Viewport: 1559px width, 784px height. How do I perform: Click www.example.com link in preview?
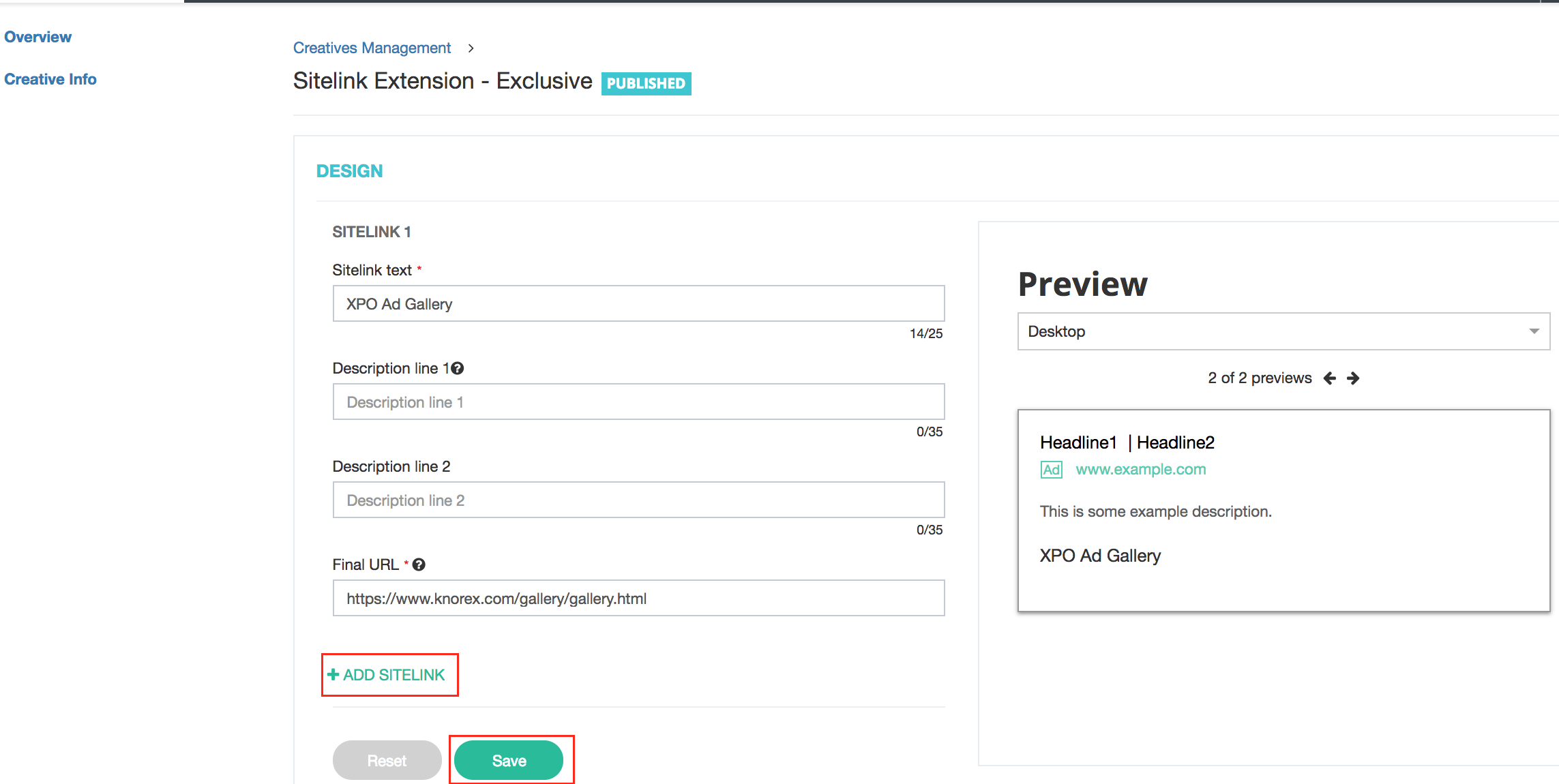point(1140,470)
